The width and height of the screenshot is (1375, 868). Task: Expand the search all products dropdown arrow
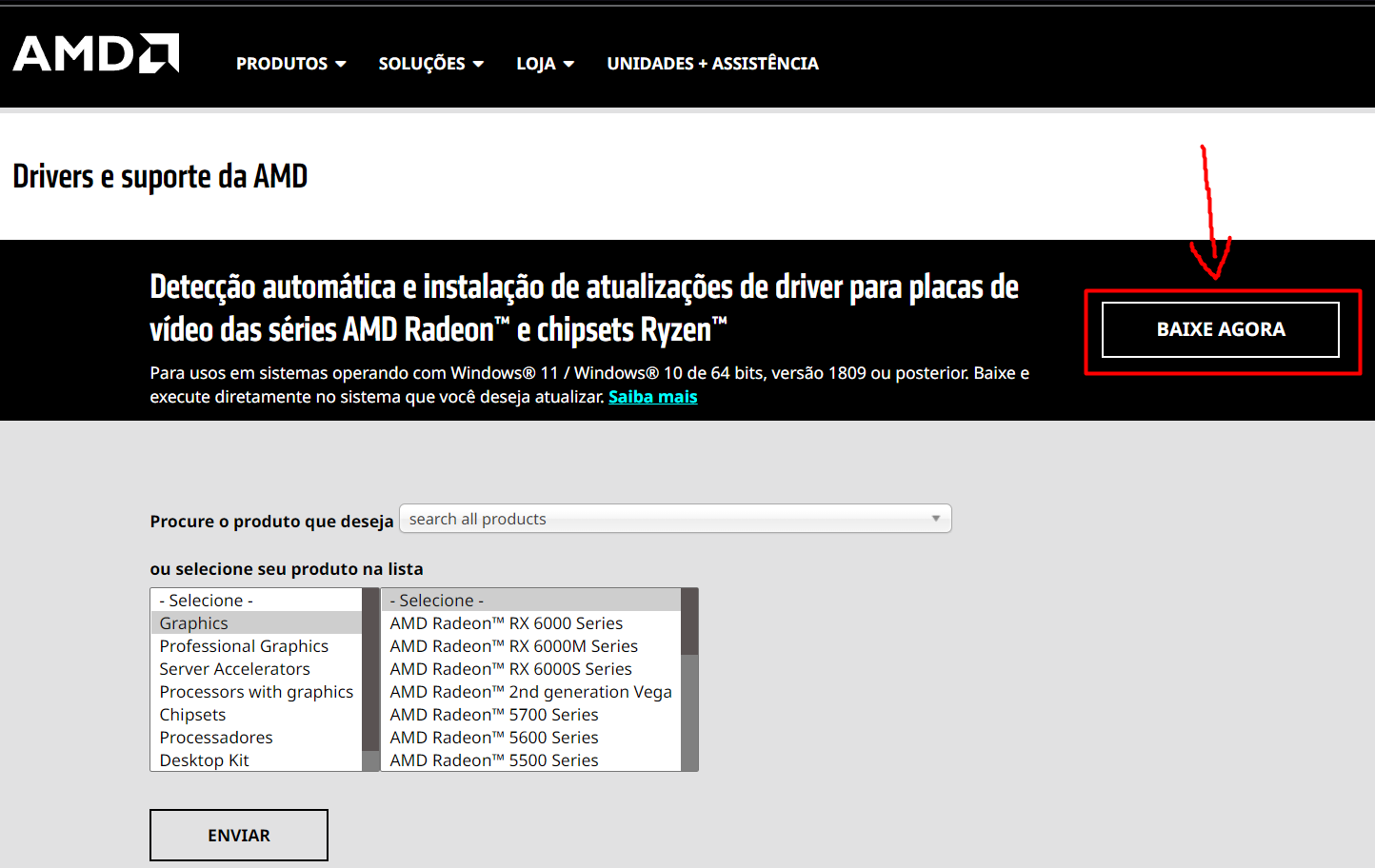(x=936, y=519)
